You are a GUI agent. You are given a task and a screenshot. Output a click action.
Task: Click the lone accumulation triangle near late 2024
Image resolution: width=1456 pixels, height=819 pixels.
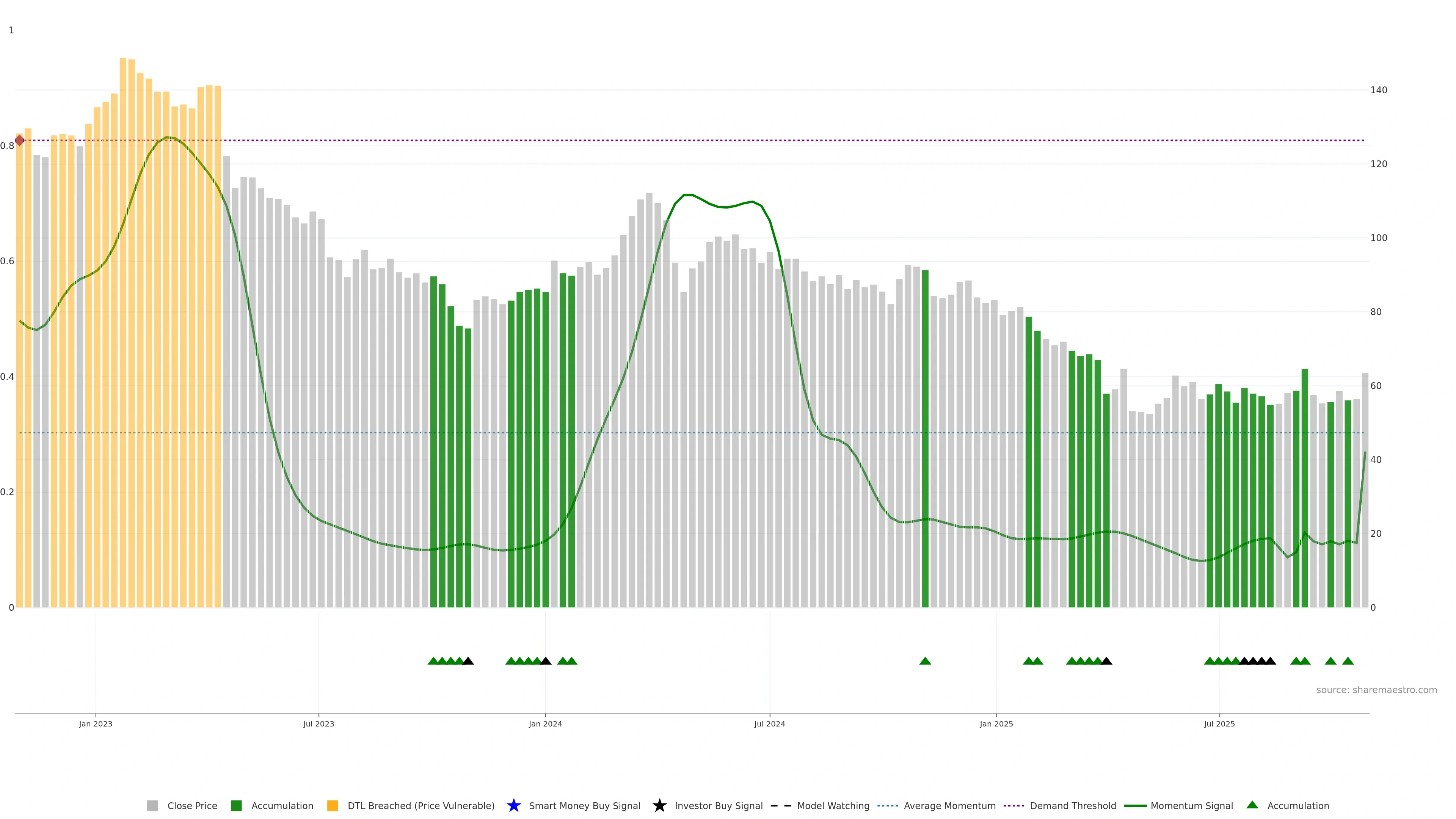925,661
